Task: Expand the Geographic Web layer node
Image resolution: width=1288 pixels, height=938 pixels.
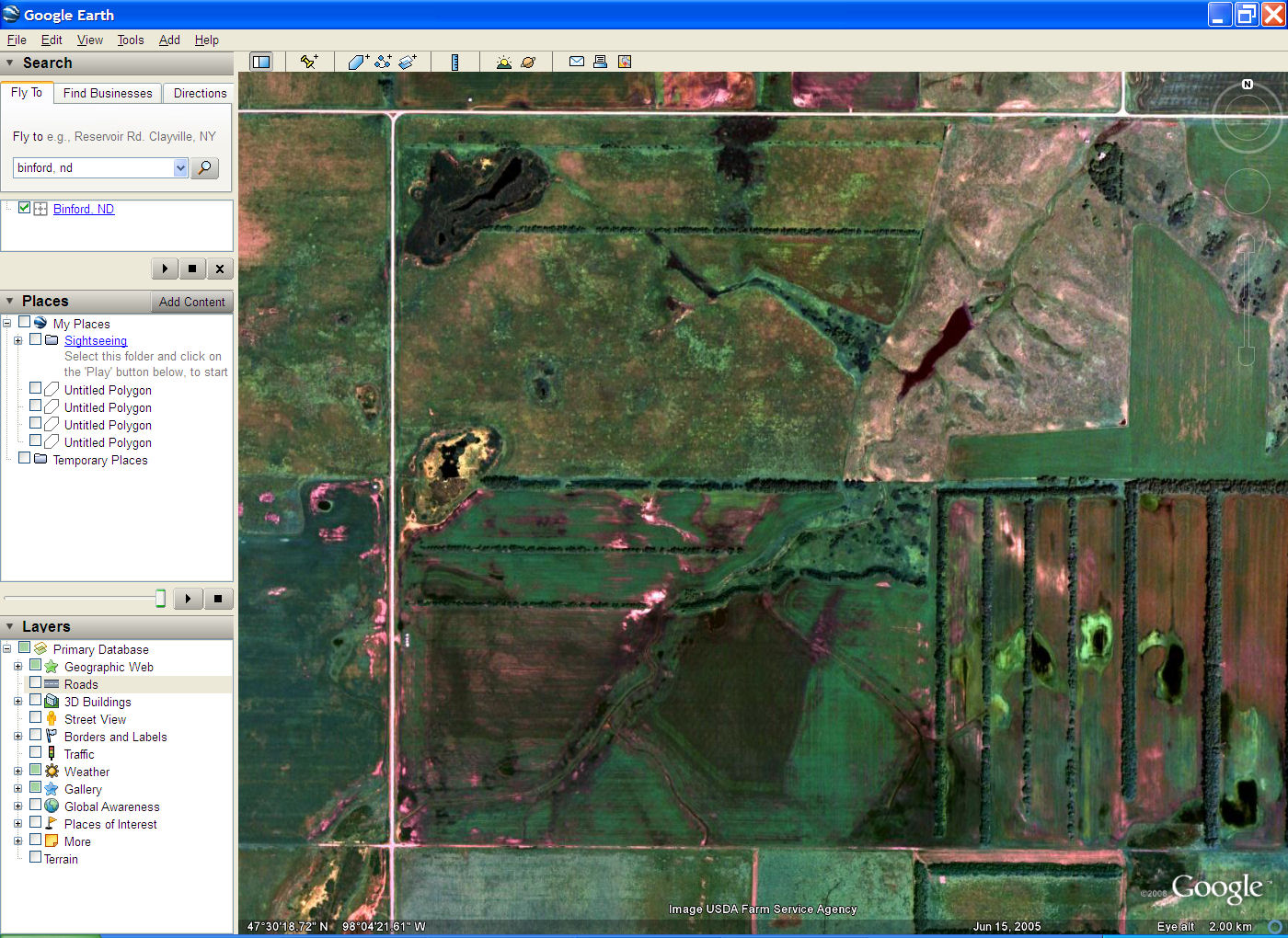Action: pos(17,667)
